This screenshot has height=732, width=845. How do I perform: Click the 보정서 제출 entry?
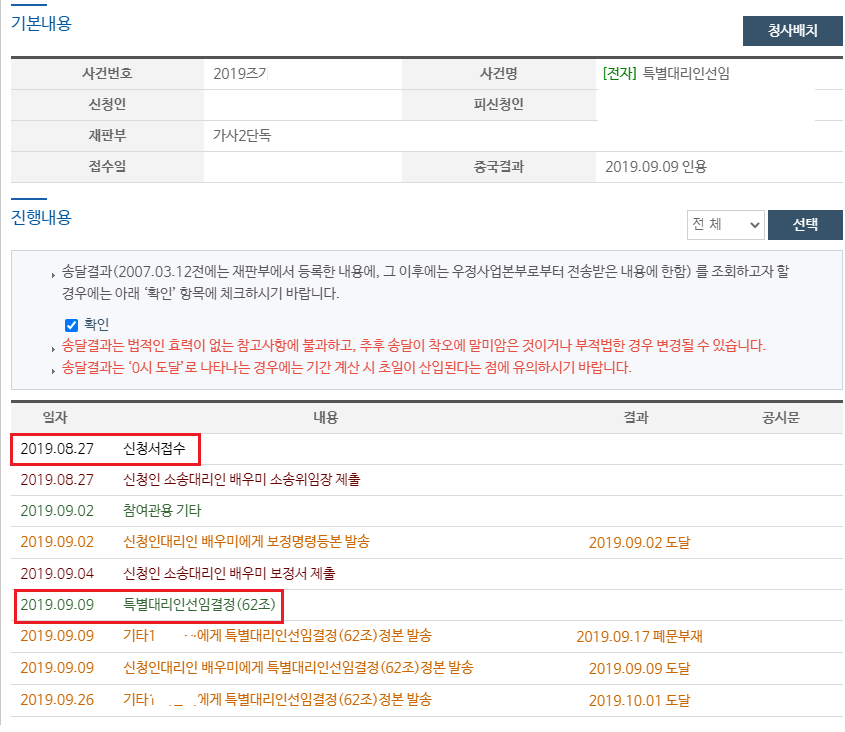pos(229,574)
